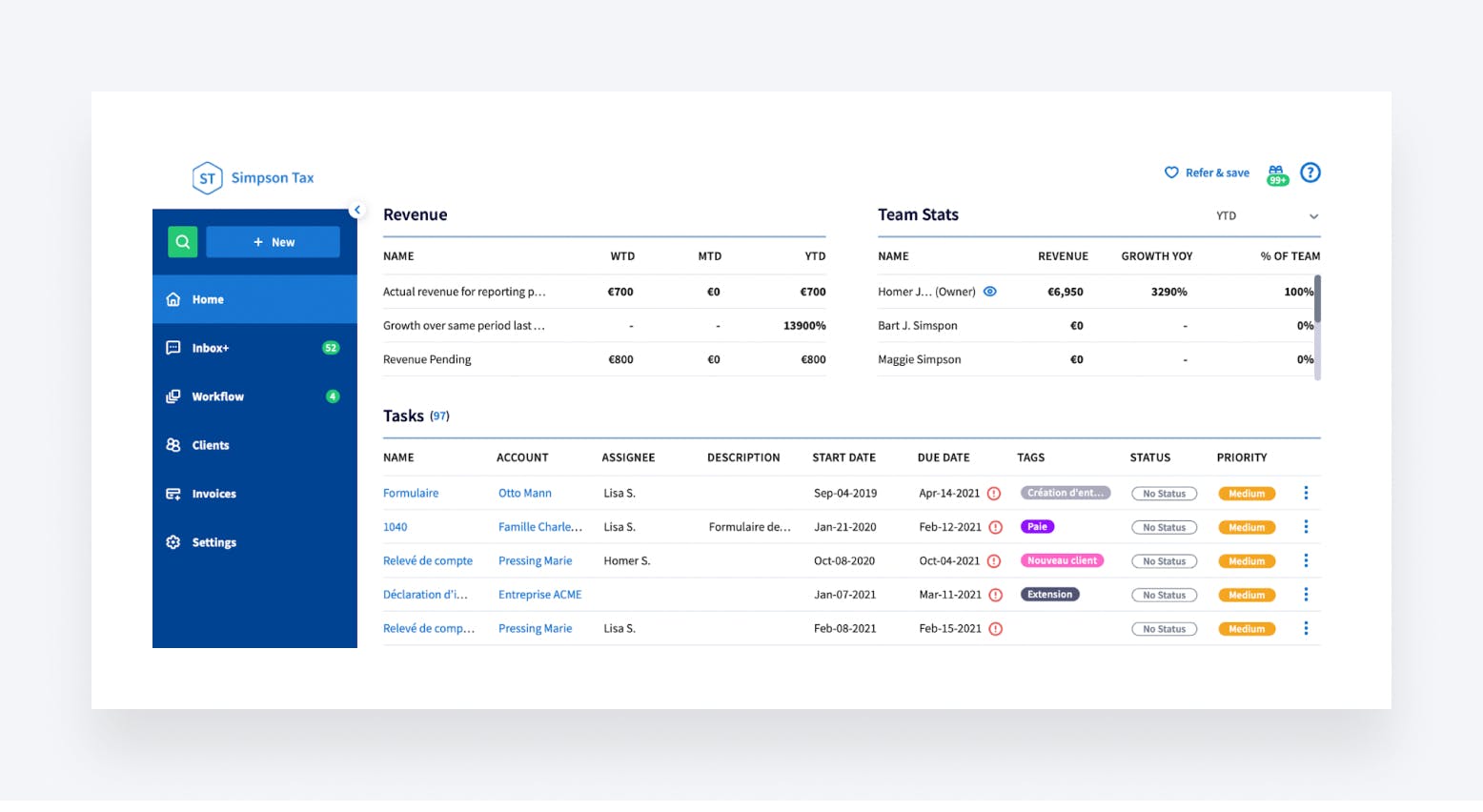
Task: Expand the YTD period dropdown in Team Stats
Action: [x=1313, y=216]
